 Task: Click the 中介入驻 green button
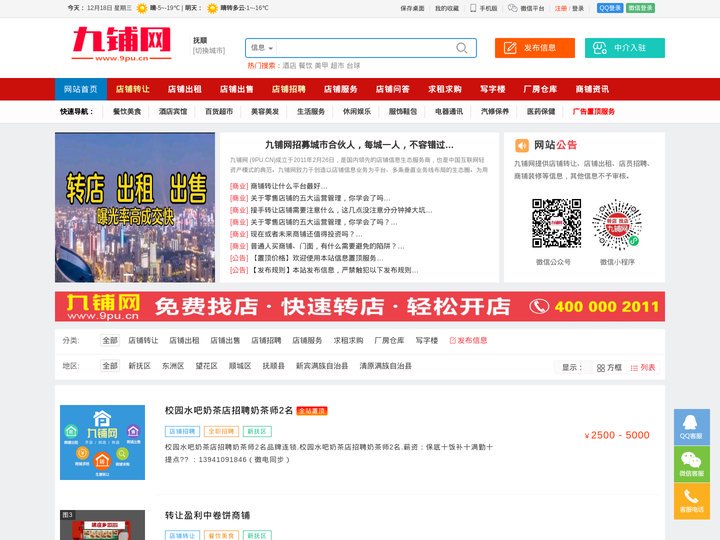[x=624, y=48]
